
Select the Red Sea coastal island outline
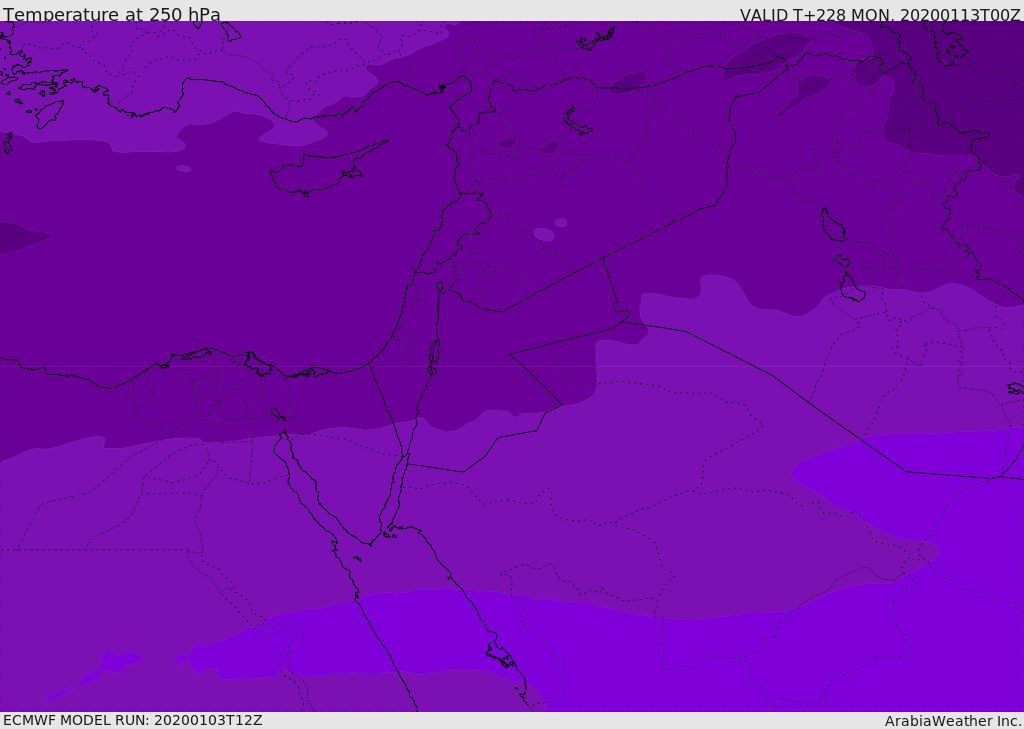502,655
